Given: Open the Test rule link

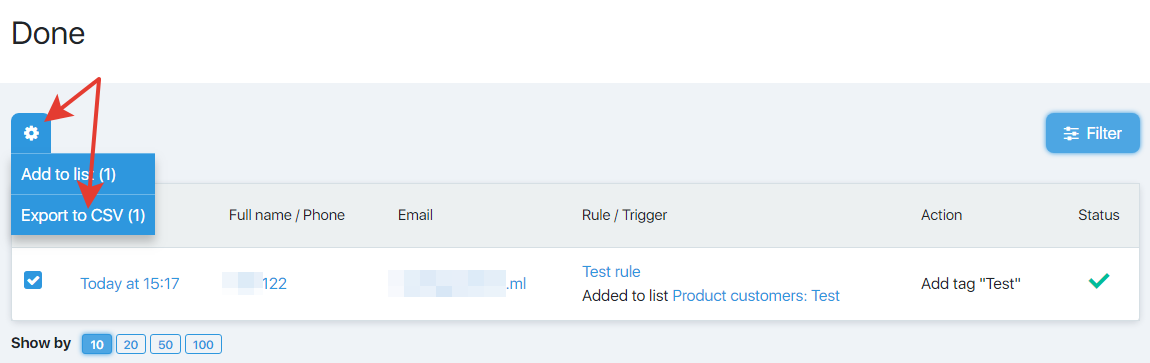Looking at the screenshot, I should point(611,271).
